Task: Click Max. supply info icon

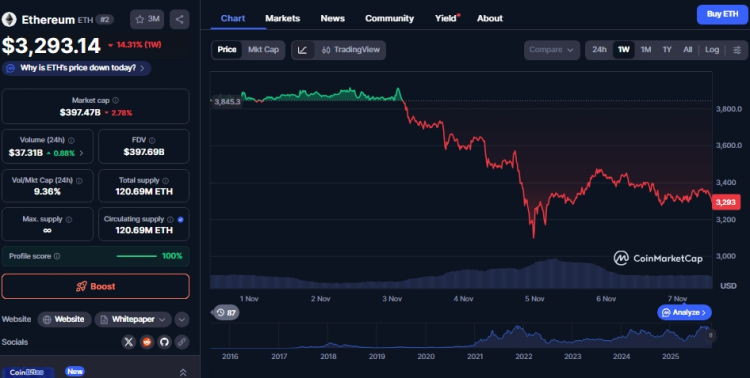Action: (69, 219)
